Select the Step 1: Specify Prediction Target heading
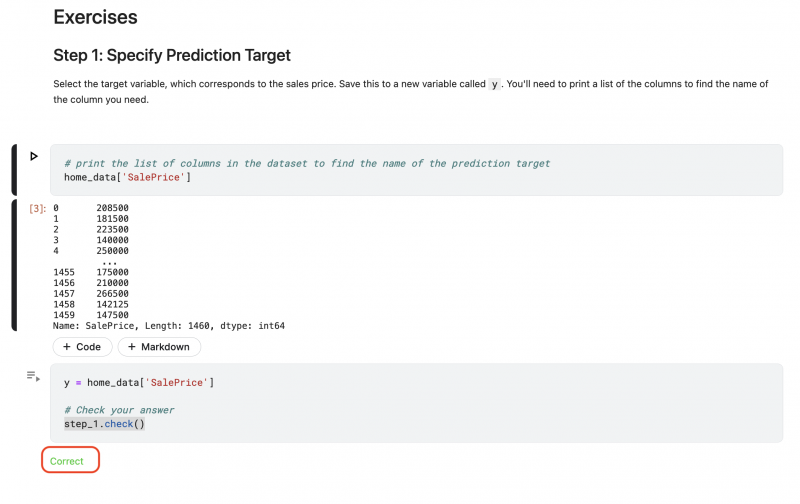Image resolution: width=800 pixels, height=504 pixels. (171, 55)
